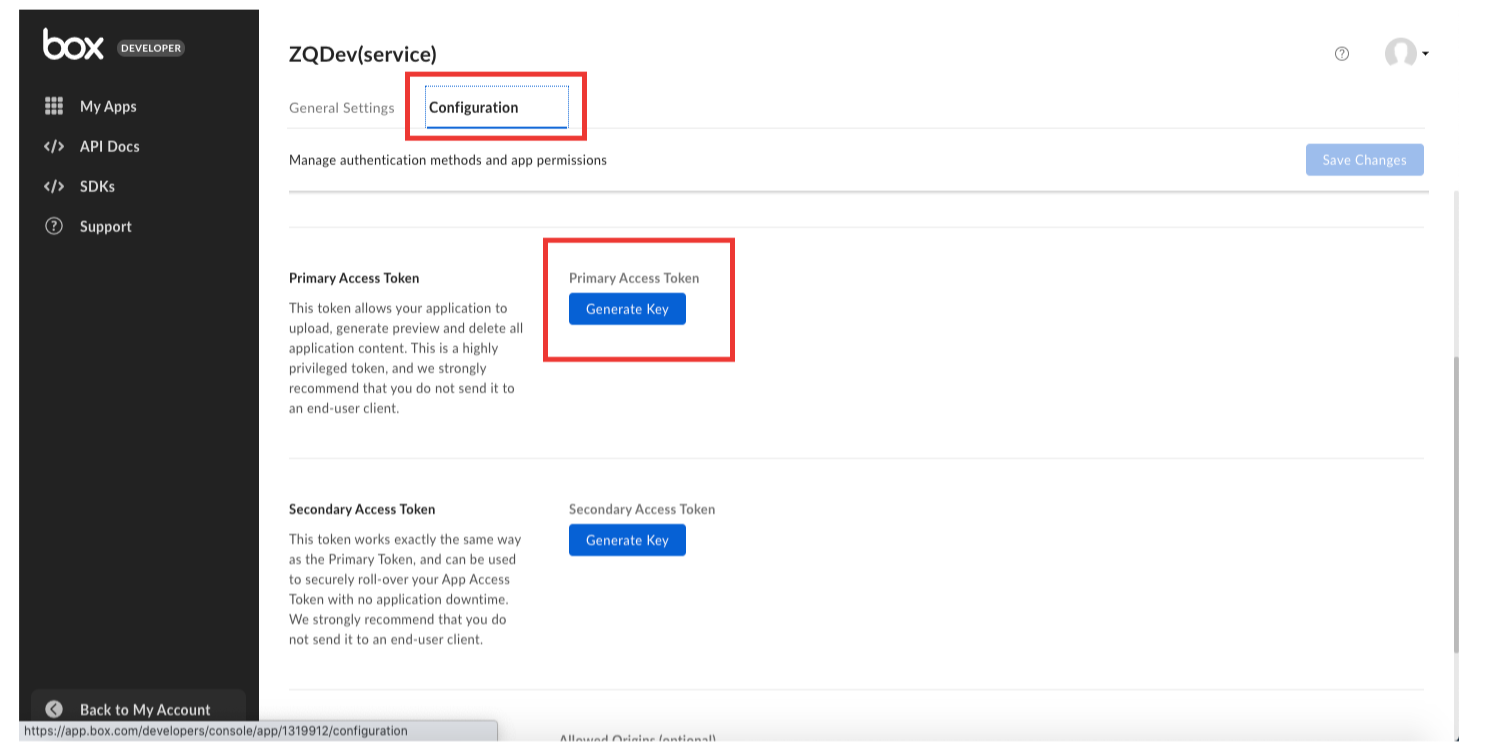
Task: Click the user avatar picture
Action: tap(1400, 54)
